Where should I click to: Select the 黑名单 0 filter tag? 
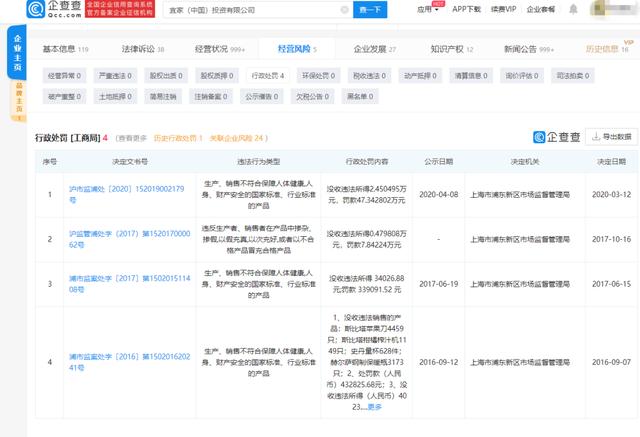360,96
